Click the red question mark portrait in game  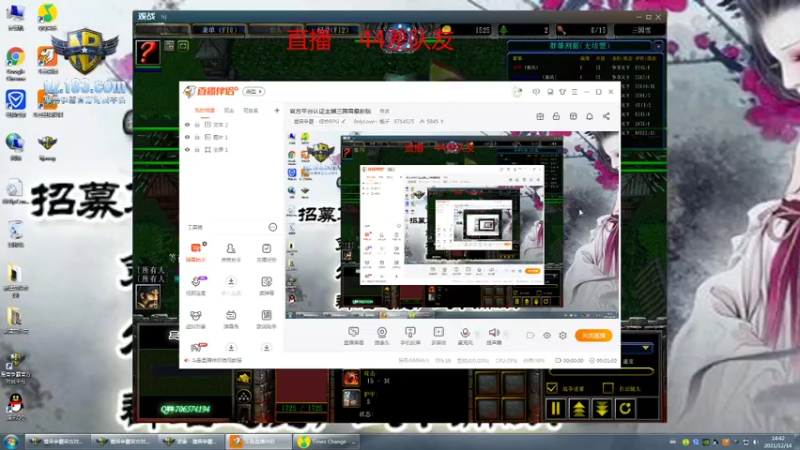point(148,53)
